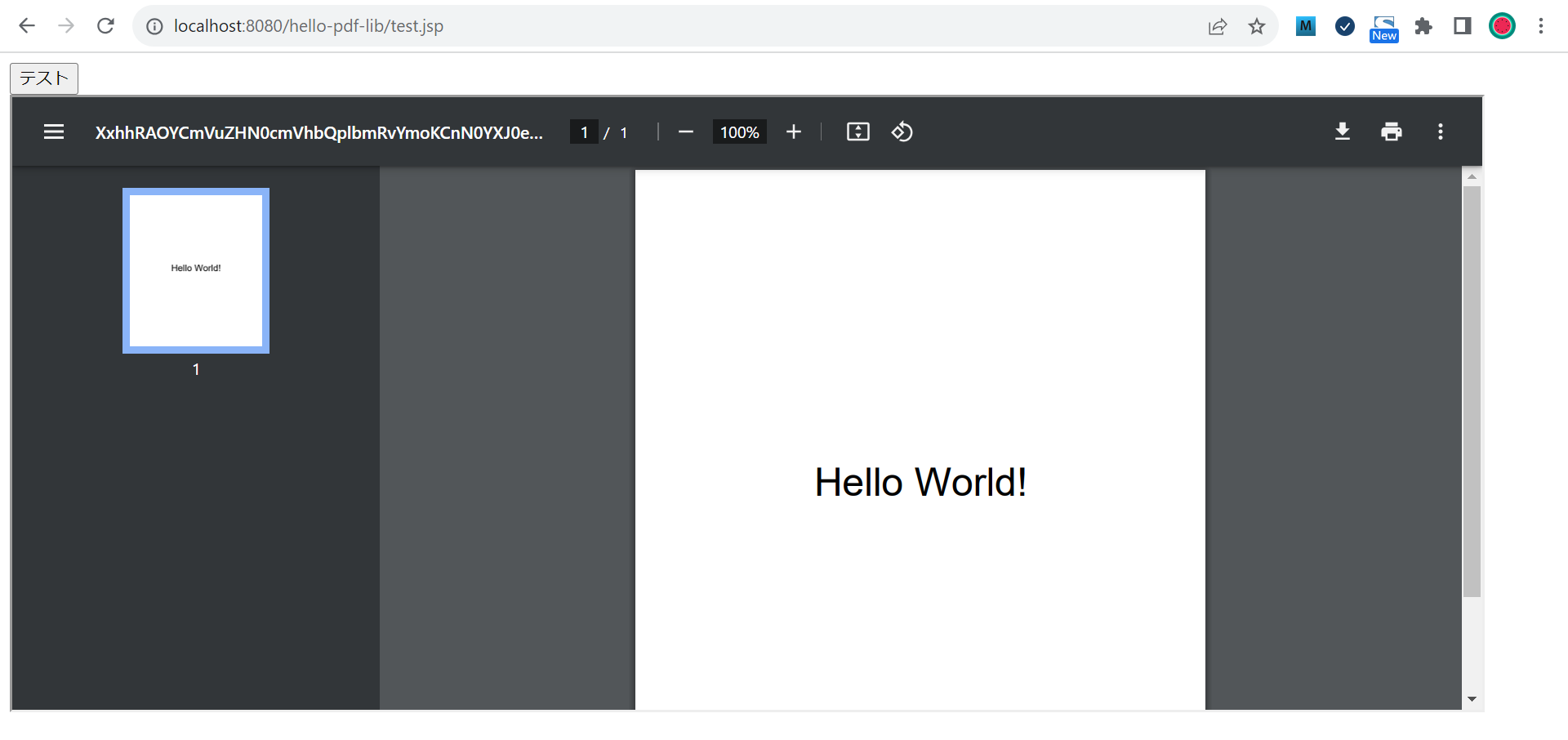
Task: Open the PDF viewer more actions menu
Action: point(1441,132)
